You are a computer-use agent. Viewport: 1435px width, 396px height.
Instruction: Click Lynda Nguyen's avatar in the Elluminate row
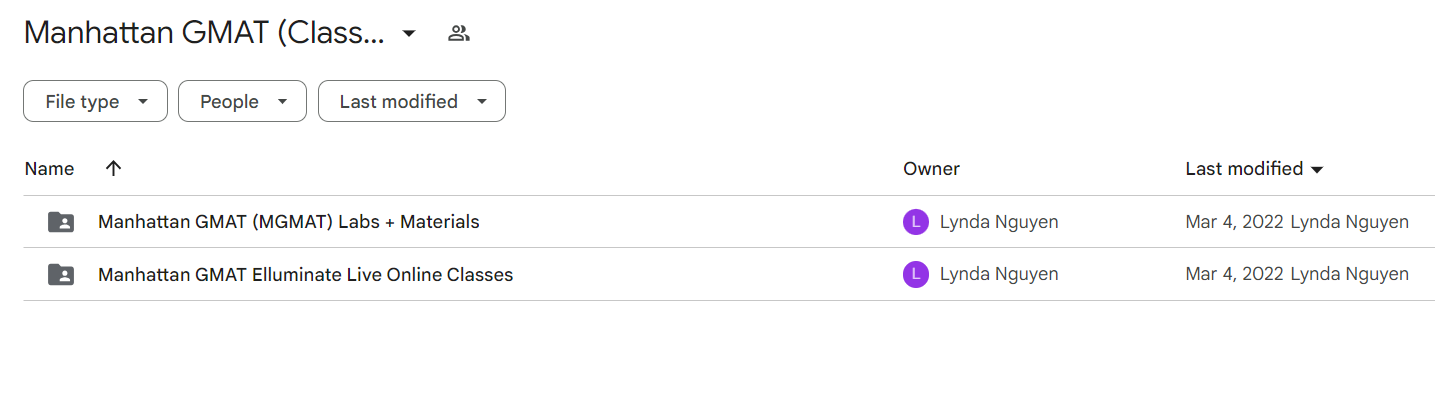point(915,274)
